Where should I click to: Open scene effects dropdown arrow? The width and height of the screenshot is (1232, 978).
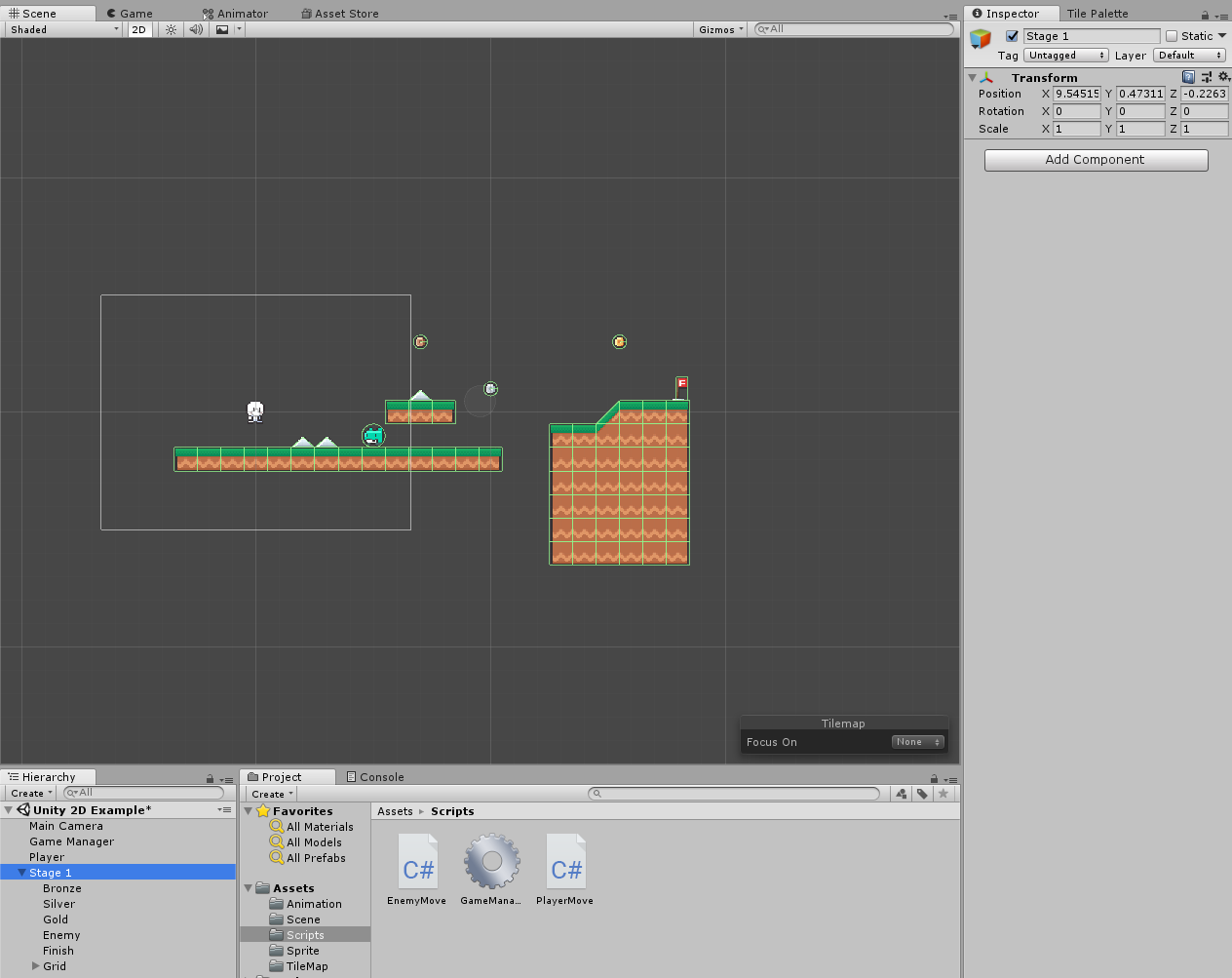point(239,29)
